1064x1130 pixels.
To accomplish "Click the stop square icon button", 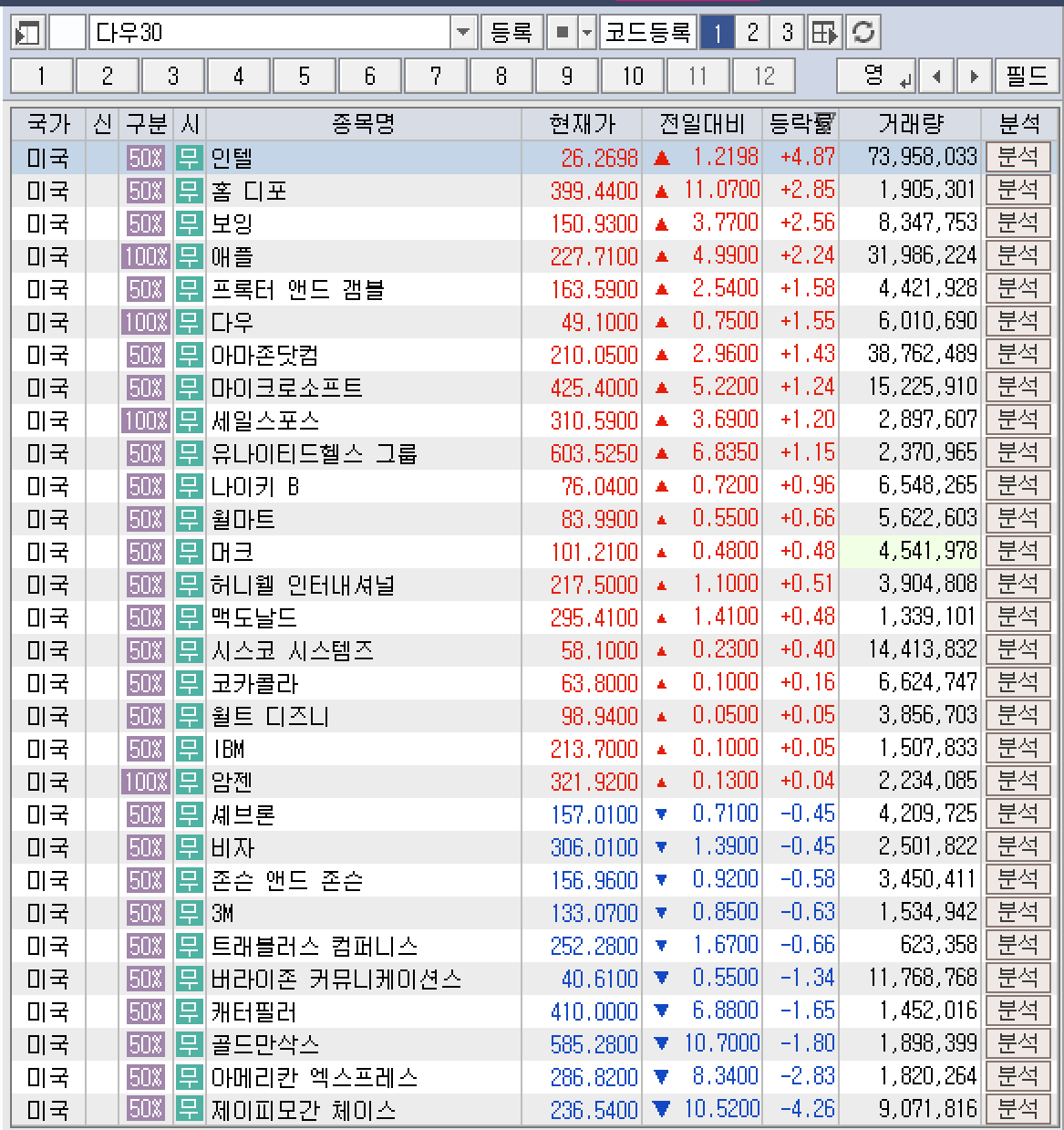I will pyautogui.click(x=563, y=34).
